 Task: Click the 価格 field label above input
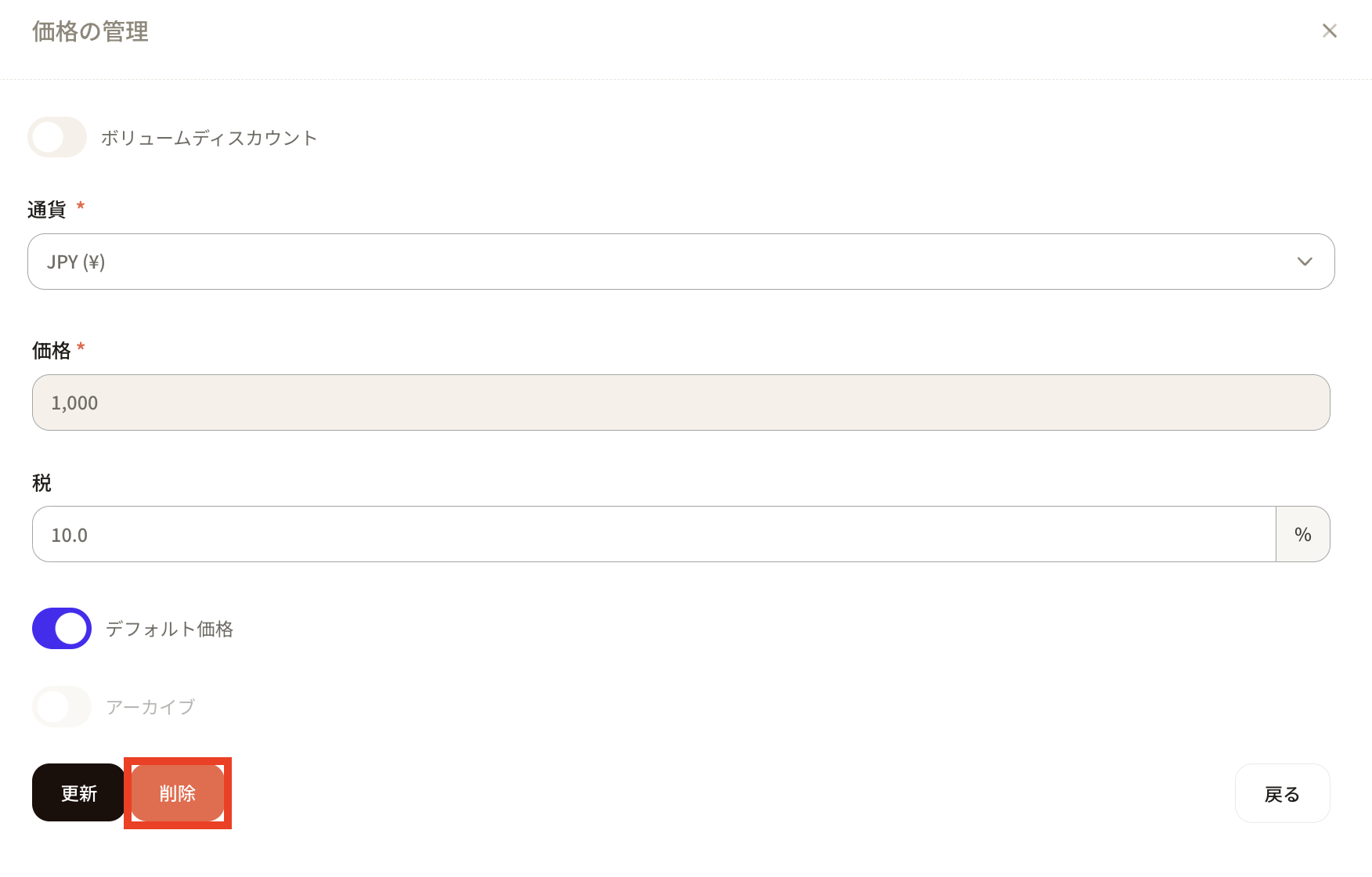click(51, 351)
